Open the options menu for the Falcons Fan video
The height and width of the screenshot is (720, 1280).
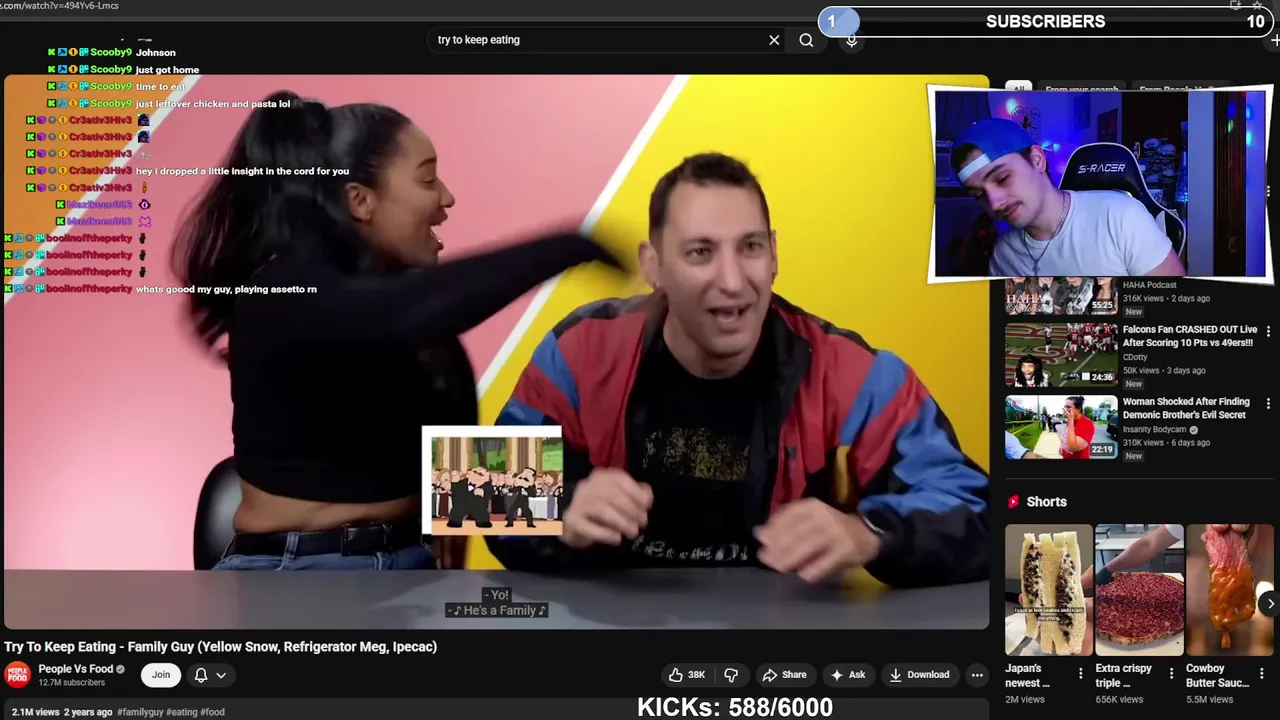[x=1268, y=331]
